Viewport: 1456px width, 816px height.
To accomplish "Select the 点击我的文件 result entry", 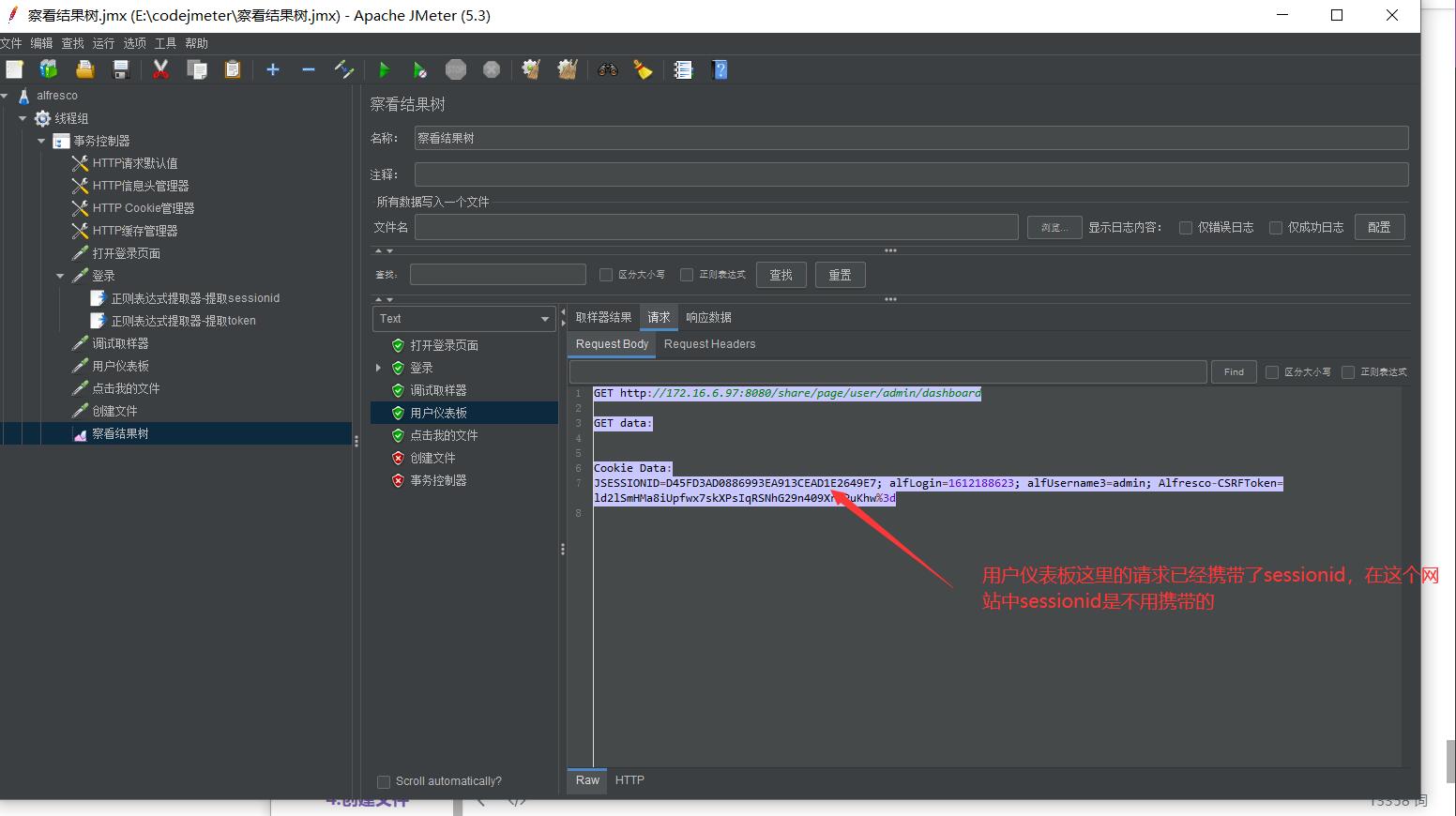I will click(x=443, y=435).
